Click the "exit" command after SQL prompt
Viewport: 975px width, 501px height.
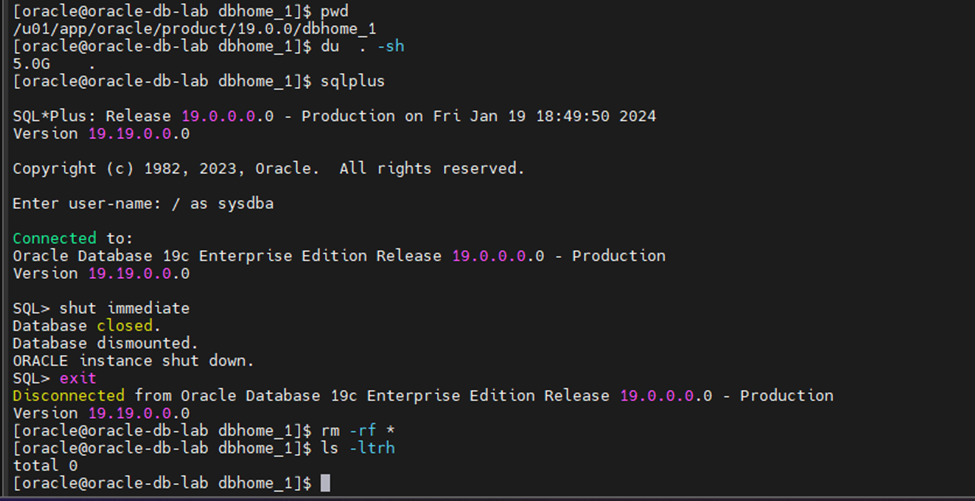point(78,378)
